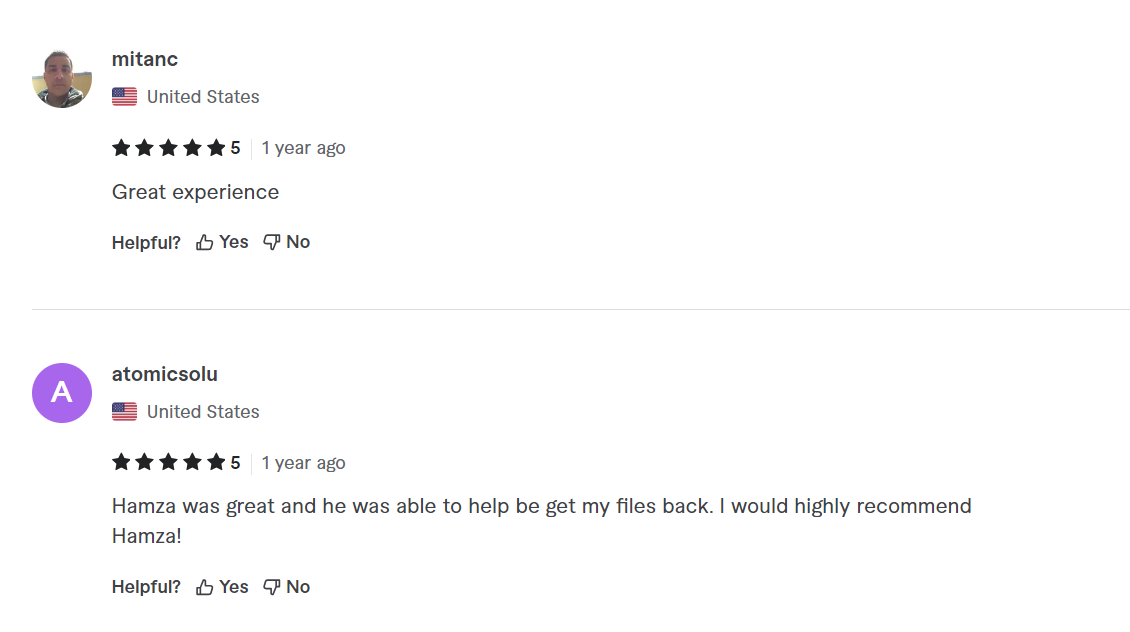Click the five-star rating on atomicsolu's review
1130x632 pixels.
click(x=169, y=463)
